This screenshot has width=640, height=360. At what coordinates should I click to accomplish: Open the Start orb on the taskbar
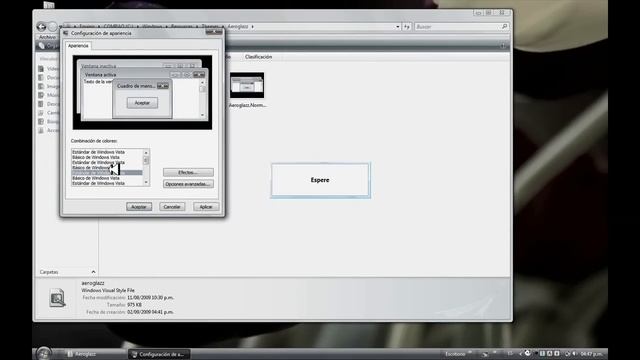[43, 353]
